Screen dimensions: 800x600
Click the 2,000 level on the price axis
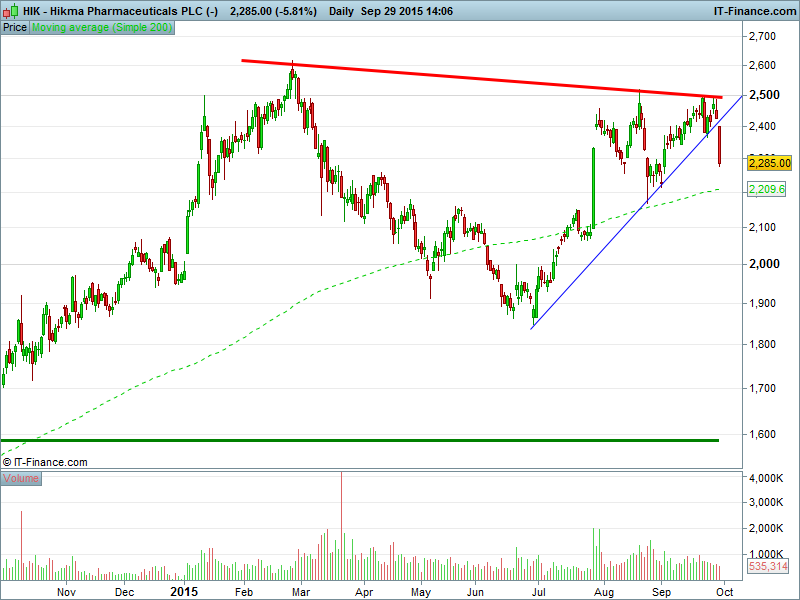click(x=763, y=264)
